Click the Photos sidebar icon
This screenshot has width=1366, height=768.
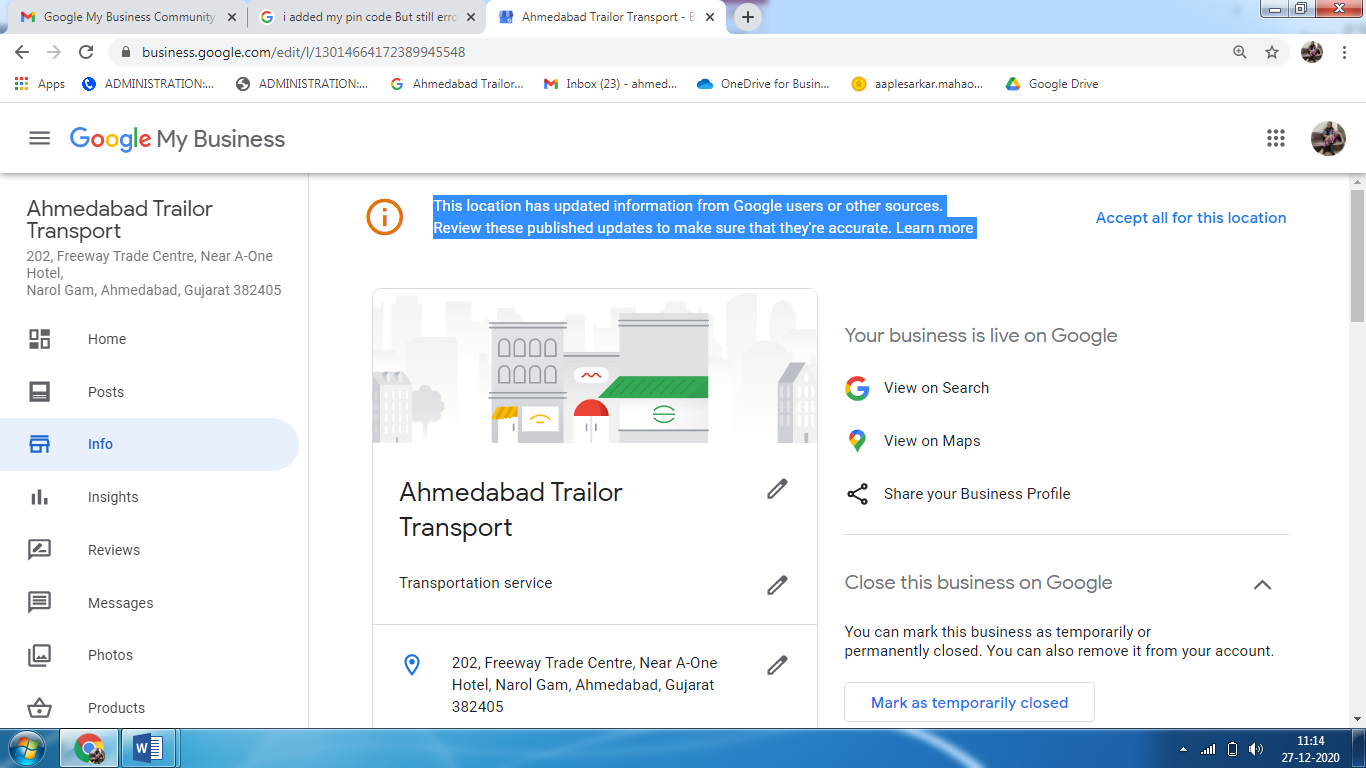click(39, 655)
